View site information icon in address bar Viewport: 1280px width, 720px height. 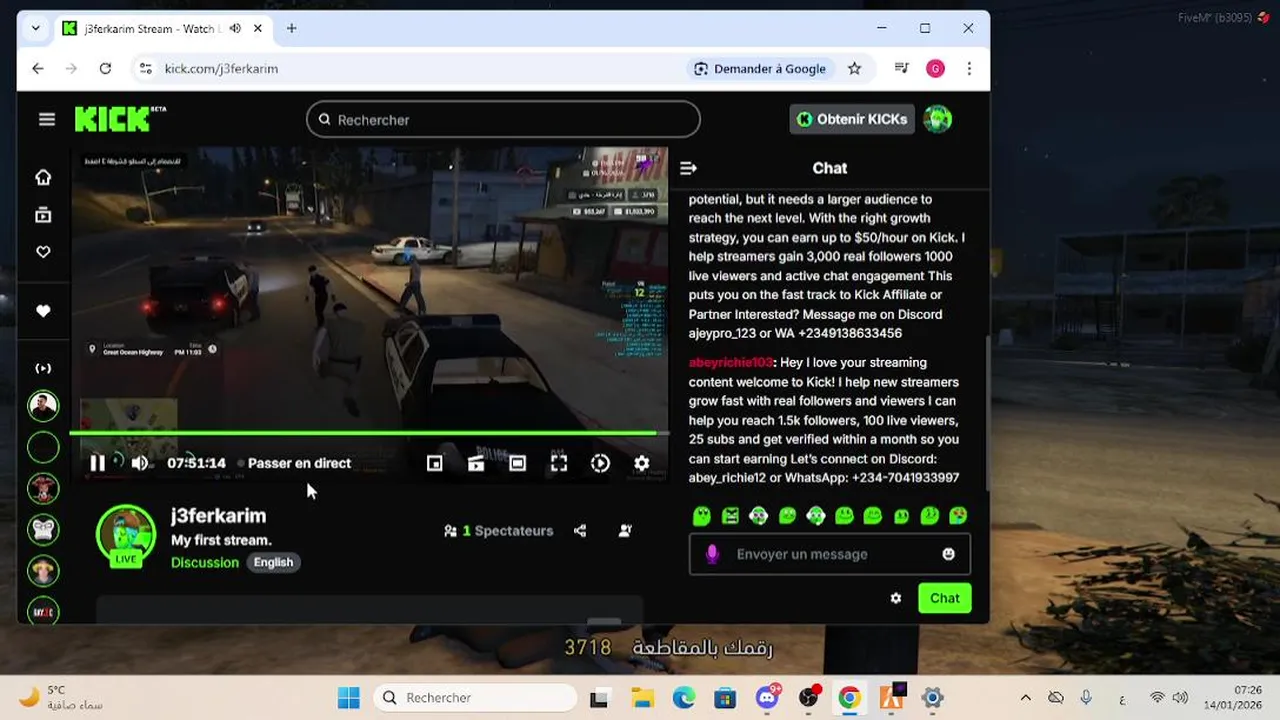146,68
